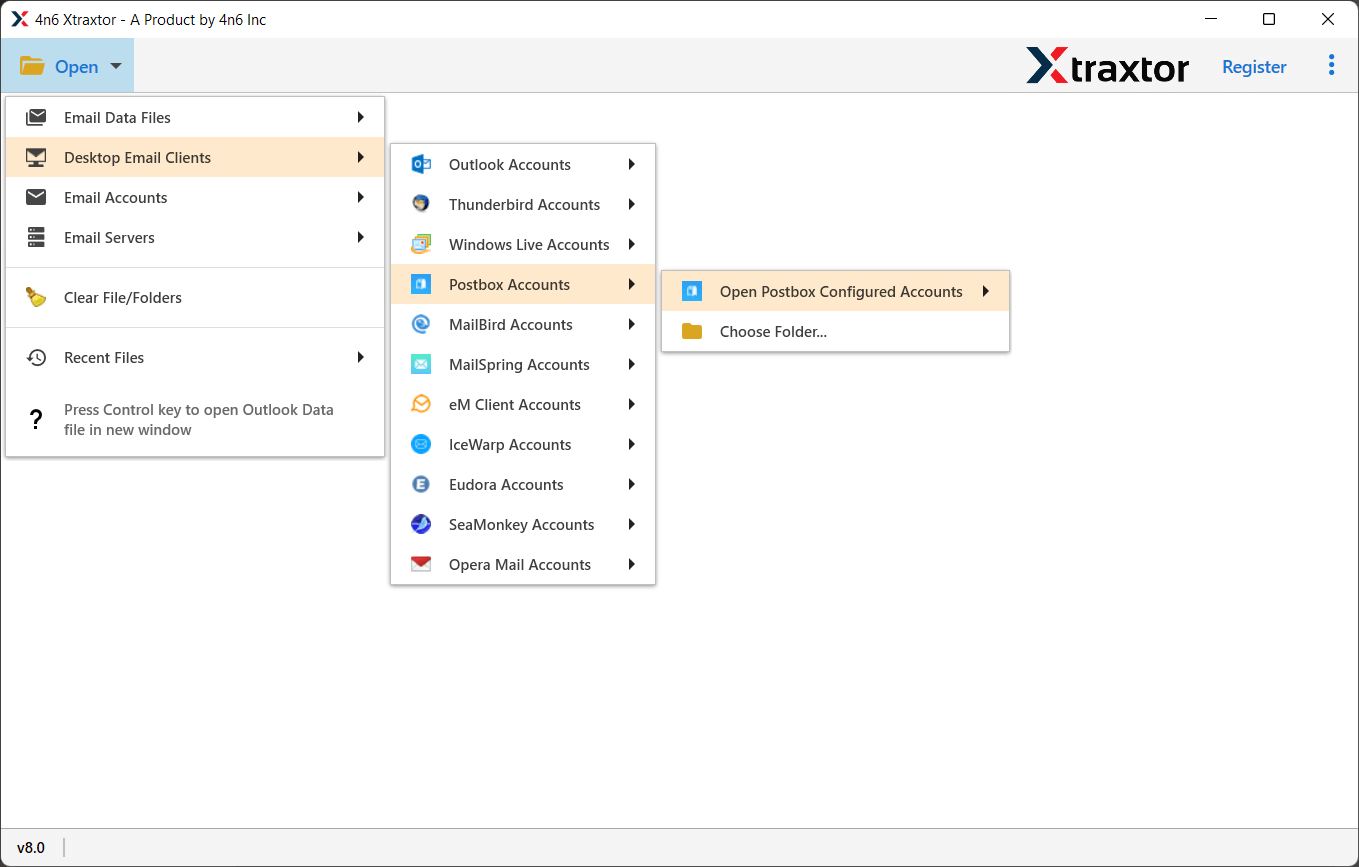Select Clear File/Folders menu entry
The width and height of the screenshot is (1359, 867).
coord(195,297)
